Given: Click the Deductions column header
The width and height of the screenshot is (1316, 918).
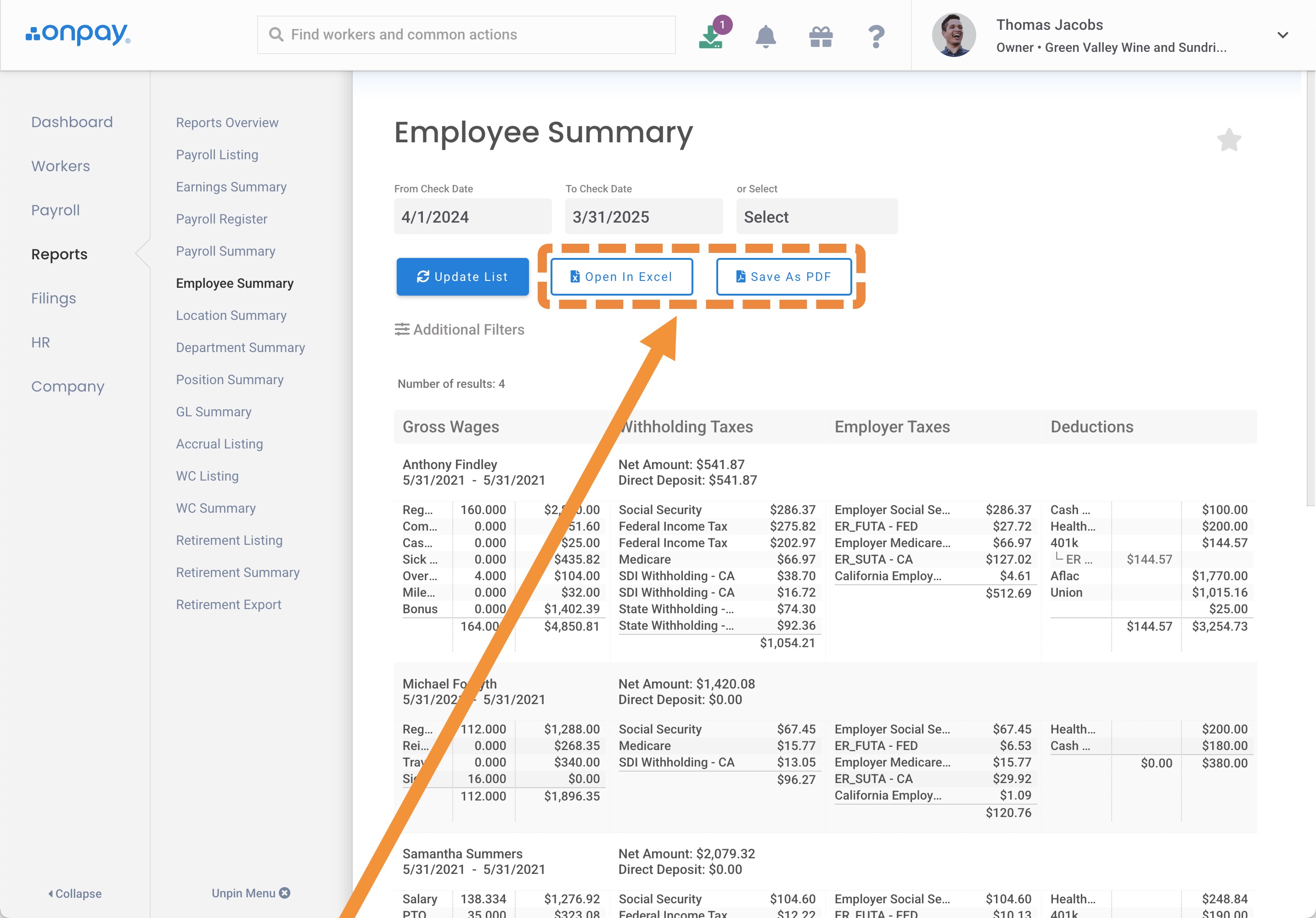Looking at the screenshot, I should (x=1091, y=427).
